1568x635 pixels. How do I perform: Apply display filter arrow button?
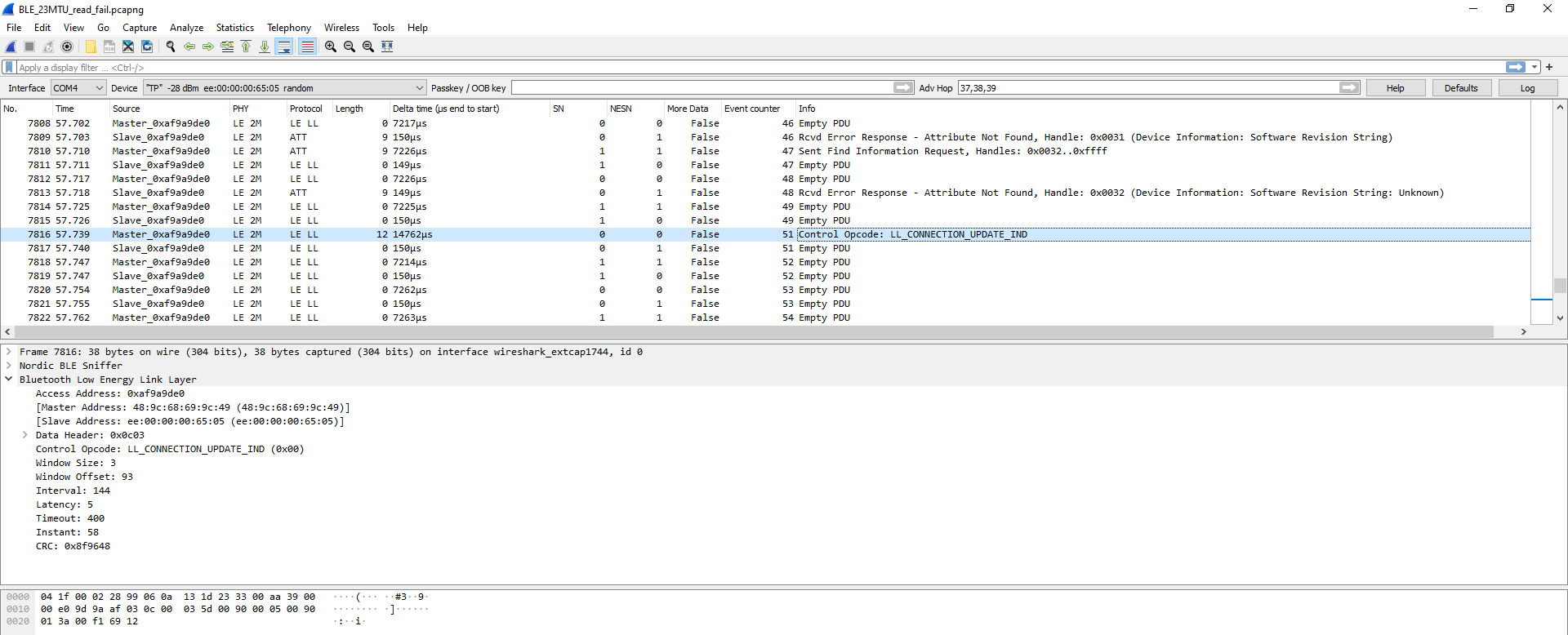click(1516, 67)
